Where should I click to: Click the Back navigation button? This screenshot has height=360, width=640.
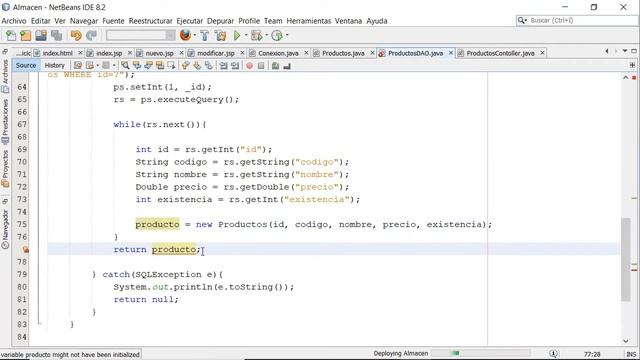pyautogui.click(x=90, y=65)
